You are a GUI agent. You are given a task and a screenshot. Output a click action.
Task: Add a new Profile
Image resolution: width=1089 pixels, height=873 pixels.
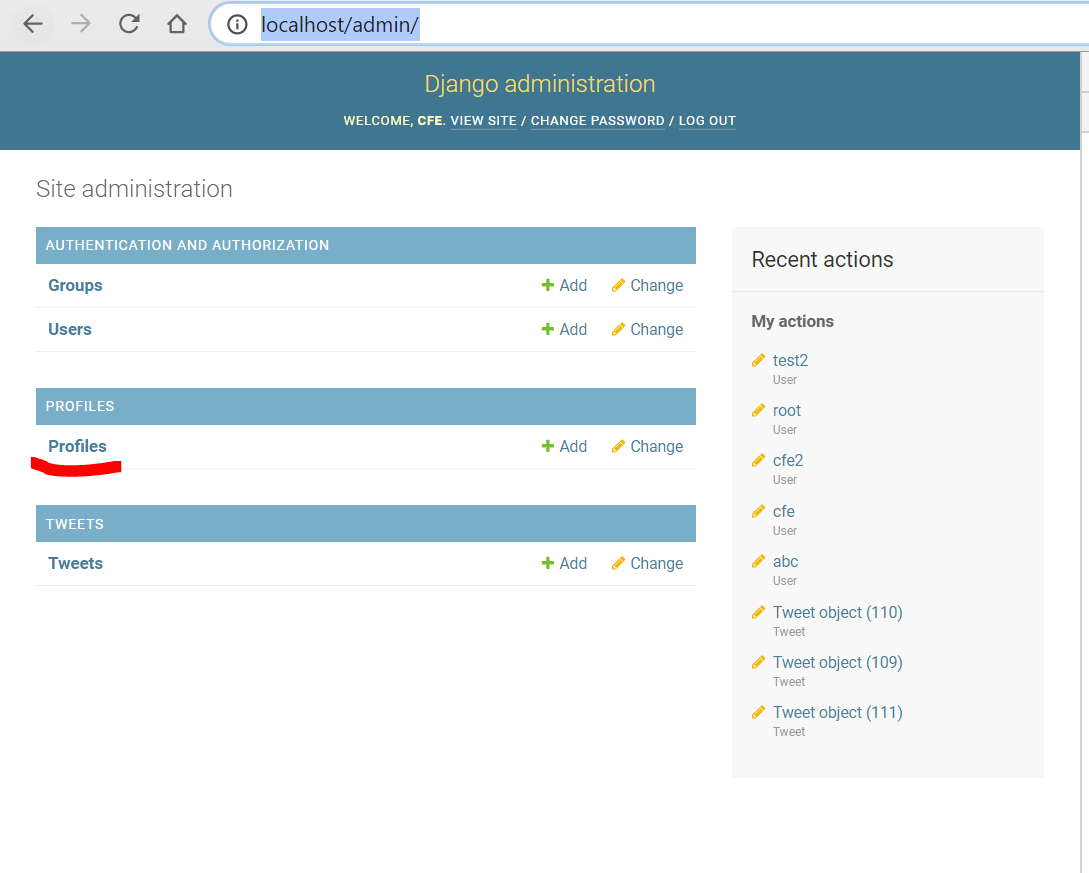tap(564, 447)
